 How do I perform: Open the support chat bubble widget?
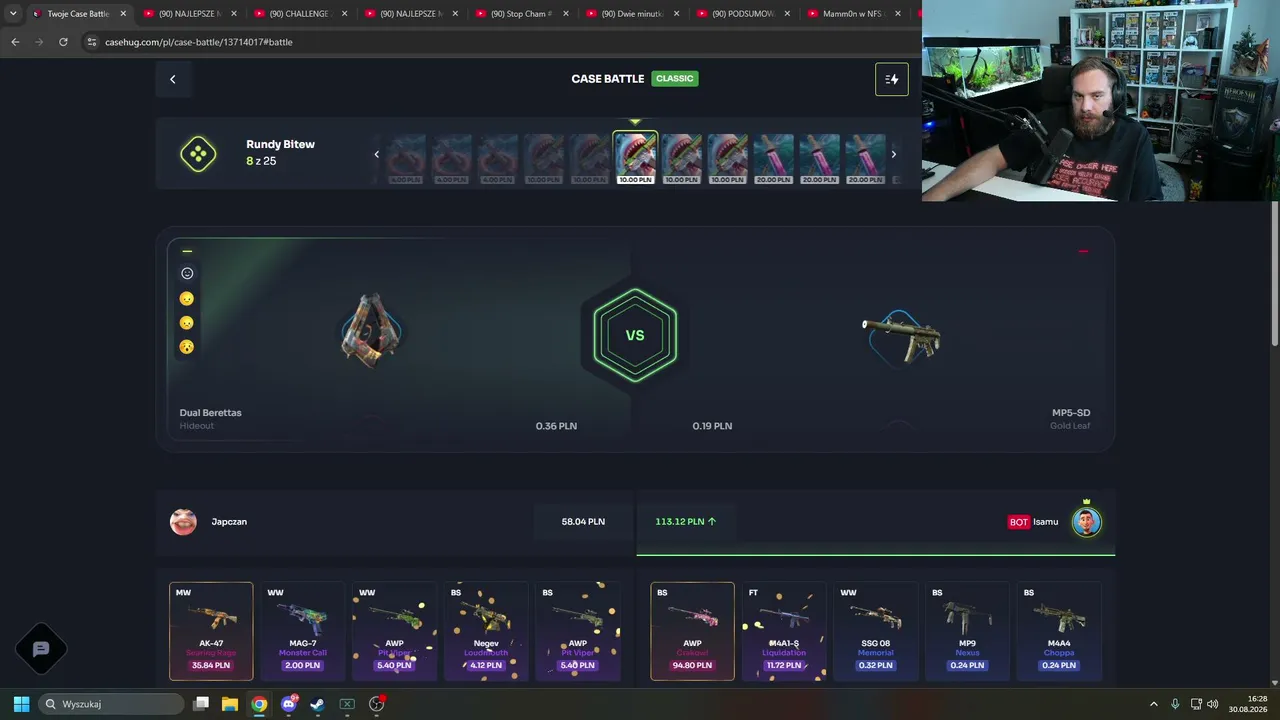(41, 649)
